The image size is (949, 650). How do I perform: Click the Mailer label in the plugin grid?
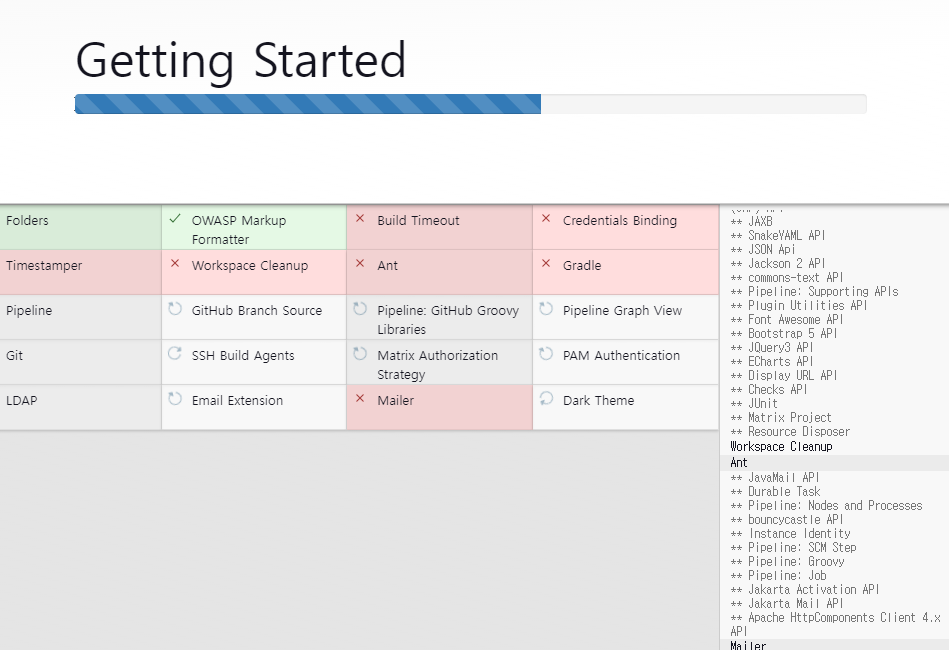395,401
